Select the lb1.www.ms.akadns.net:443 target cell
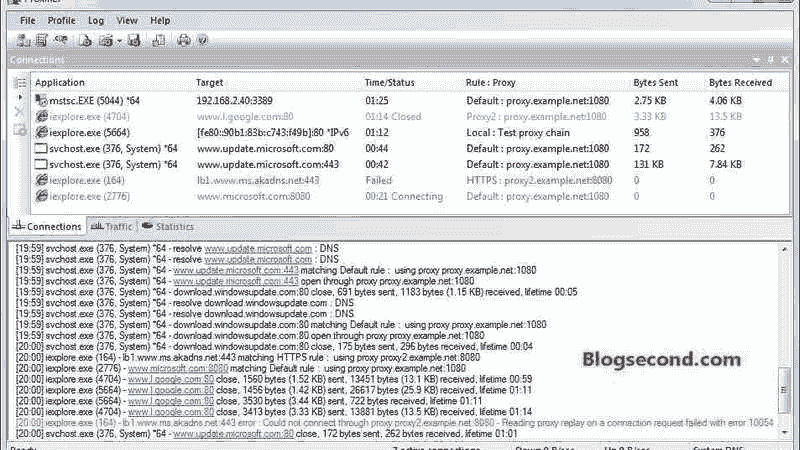This screenshot has height=450, width=800. click(x=258, y=180)
